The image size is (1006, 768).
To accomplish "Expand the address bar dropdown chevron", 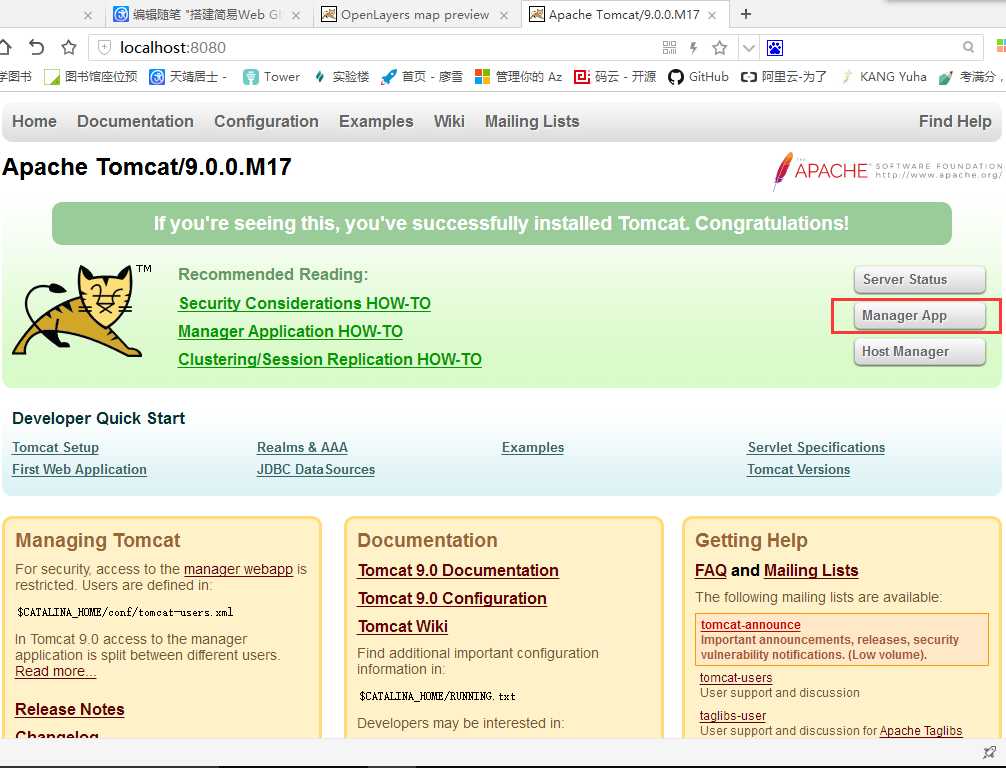I will 748,47.
